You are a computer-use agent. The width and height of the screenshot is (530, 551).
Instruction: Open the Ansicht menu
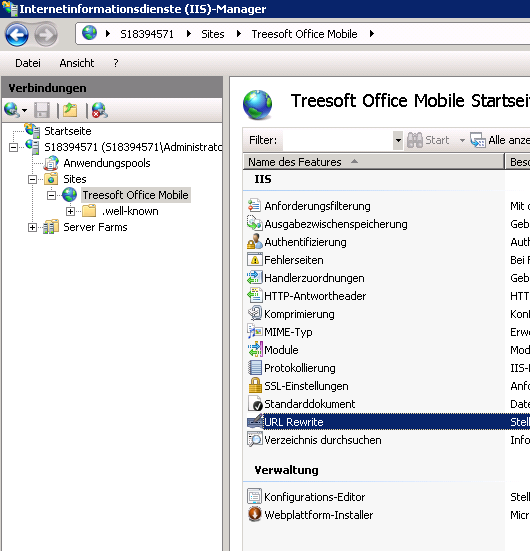pyautogui.click(x=77, y=63)
